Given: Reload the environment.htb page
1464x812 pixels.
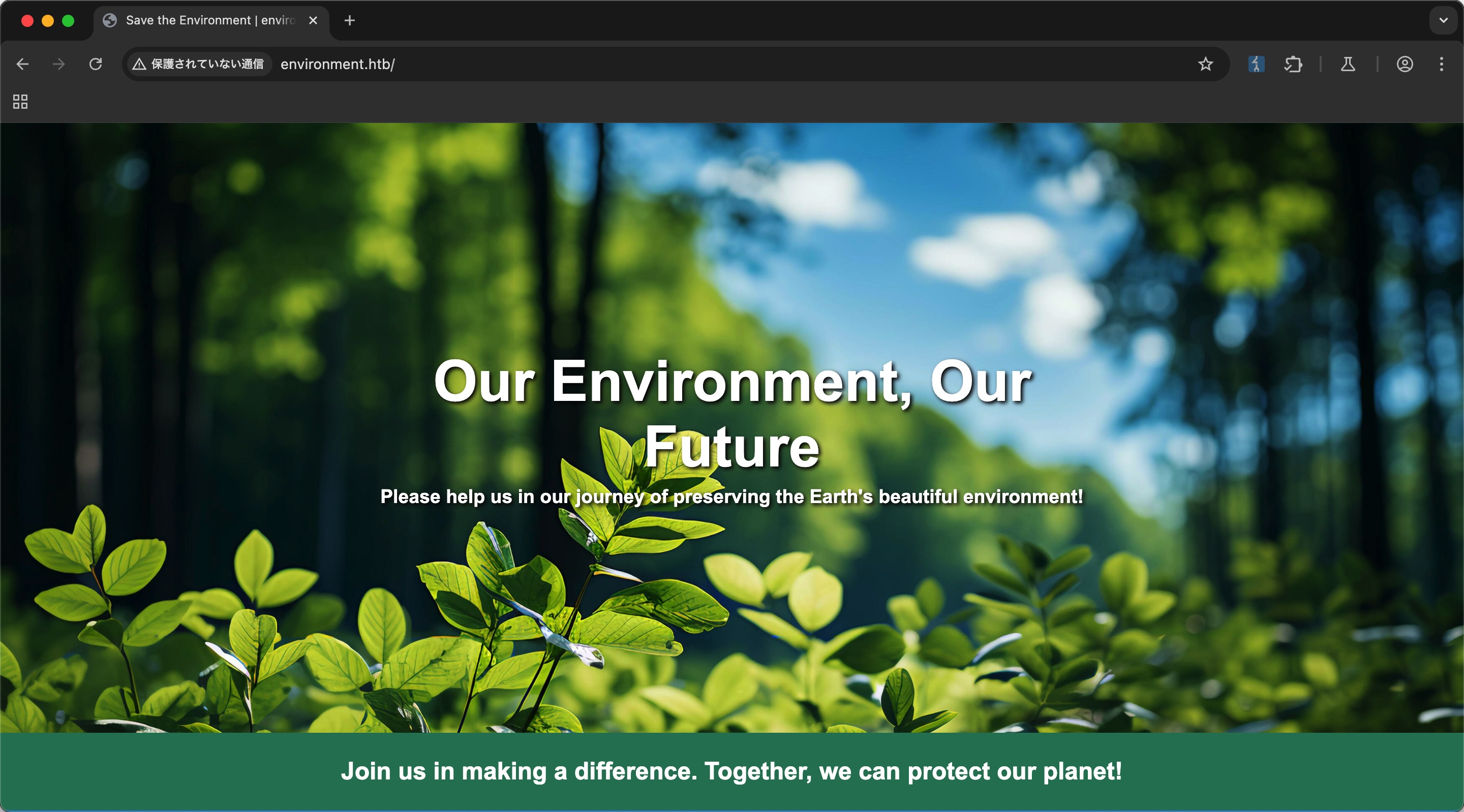Looking at the screenshot, I should click(x=96, y=64).
